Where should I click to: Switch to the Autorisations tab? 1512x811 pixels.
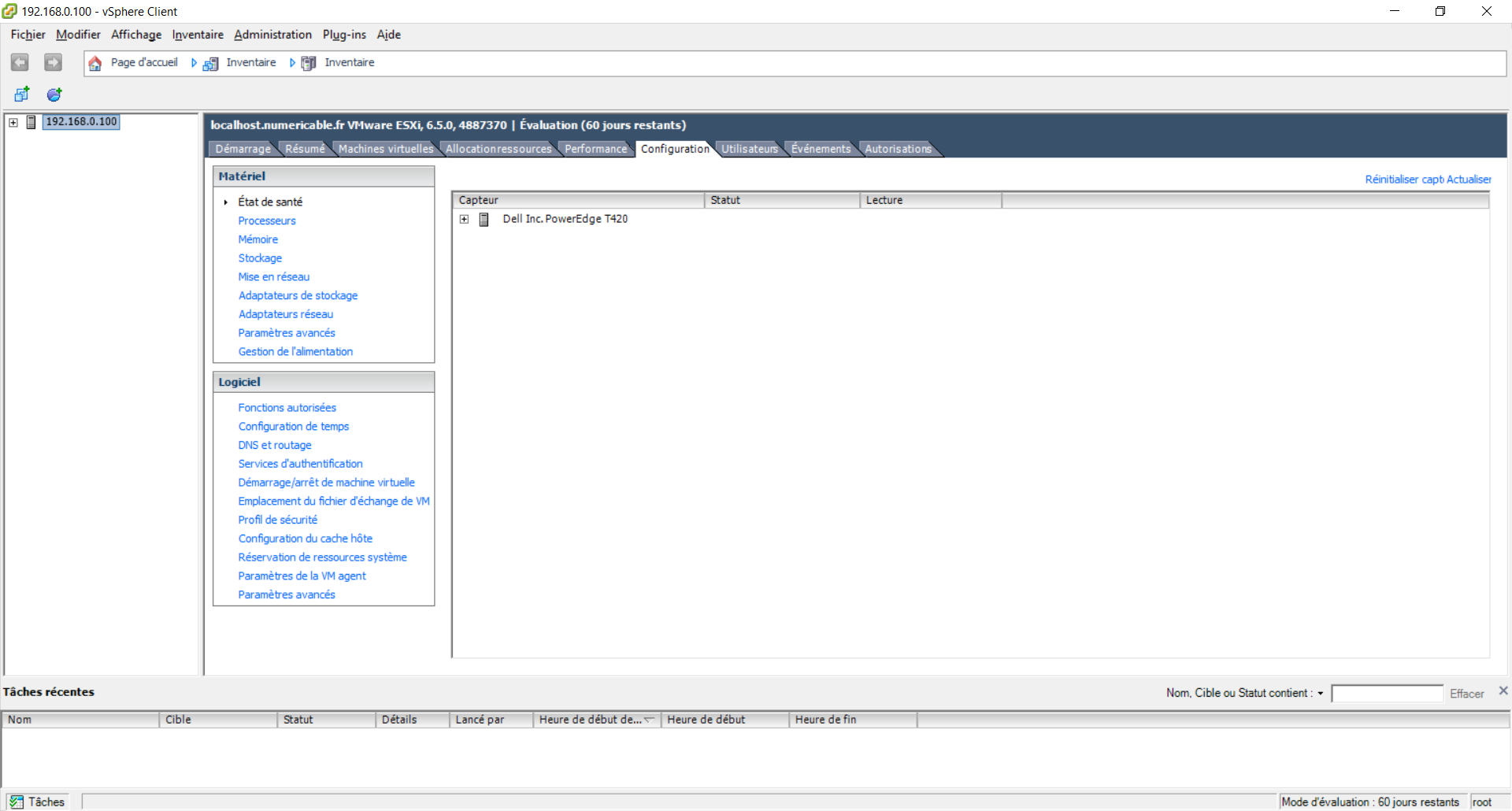click(898, 149)
